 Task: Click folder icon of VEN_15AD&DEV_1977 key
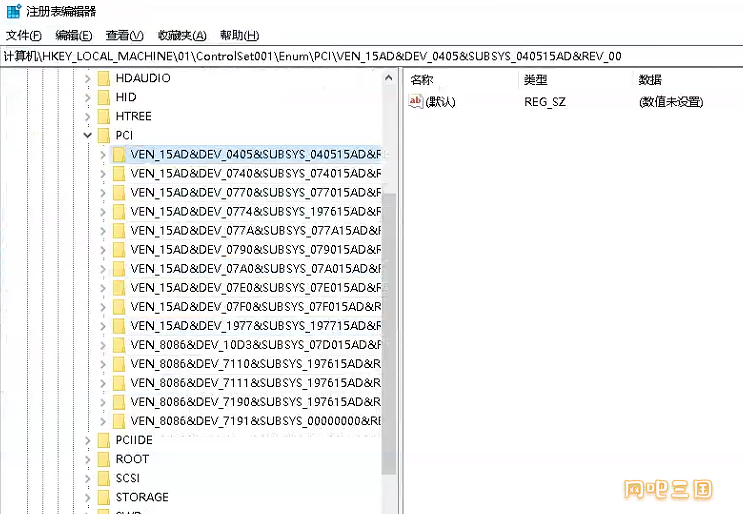[x=119, y=326]
